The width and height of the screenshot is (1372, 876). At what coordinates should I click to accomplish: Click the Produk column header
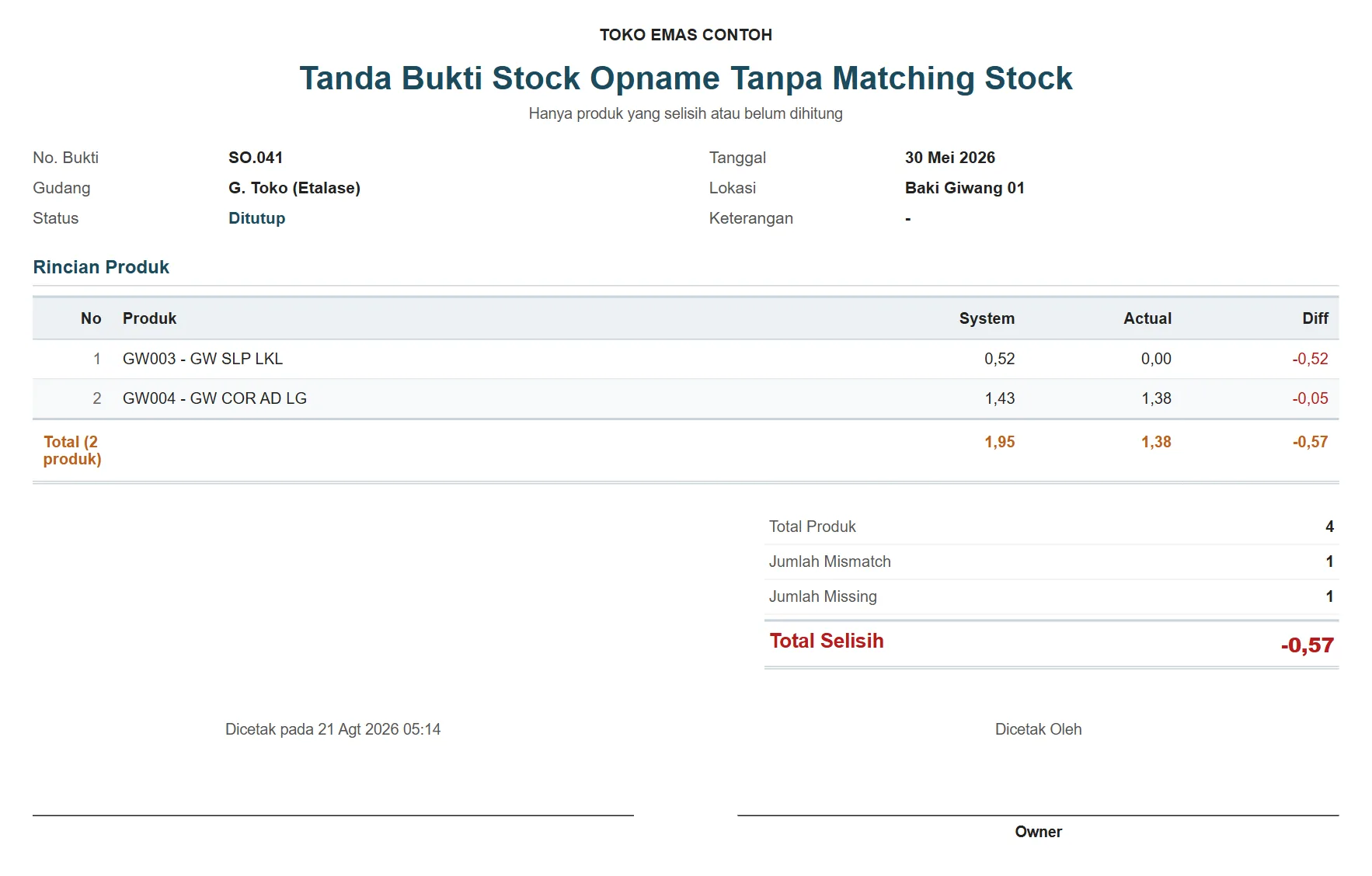point(149,318)
